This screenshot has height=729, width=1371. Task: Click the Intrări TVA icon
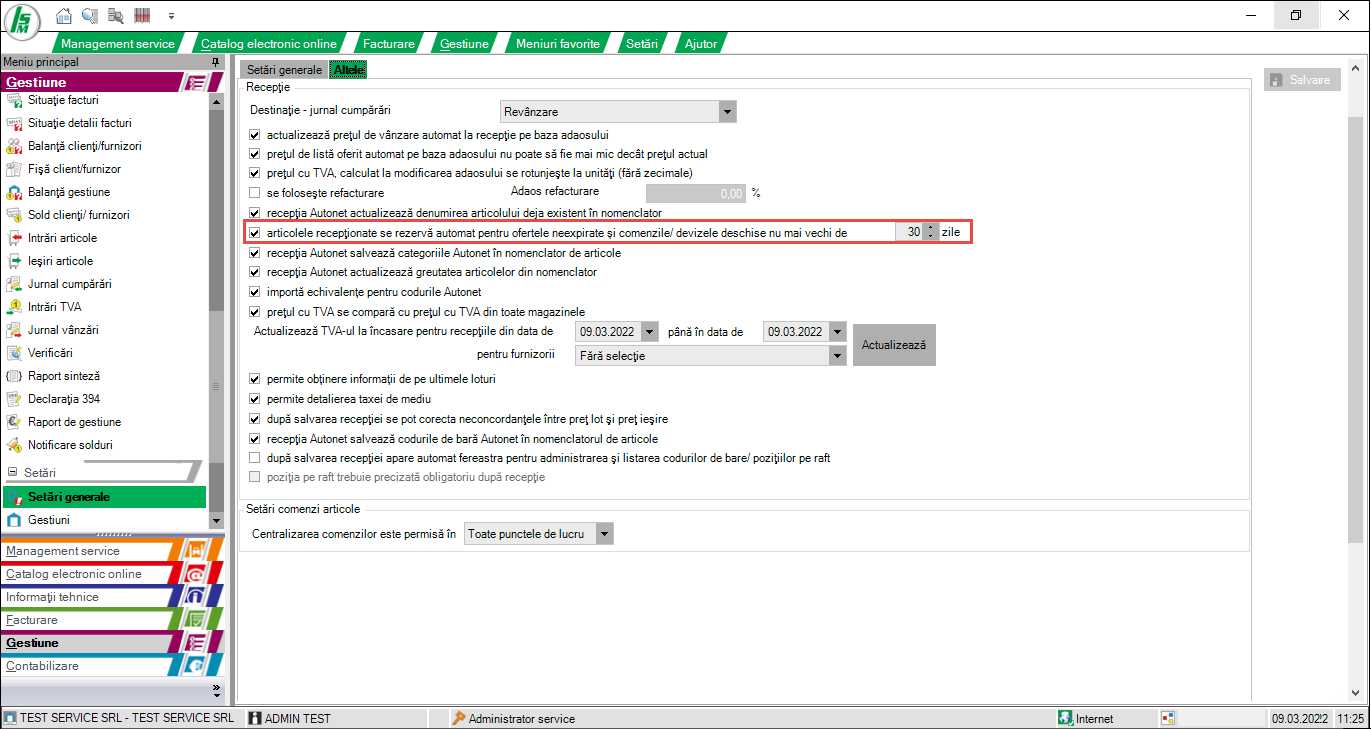coord(14,307)
